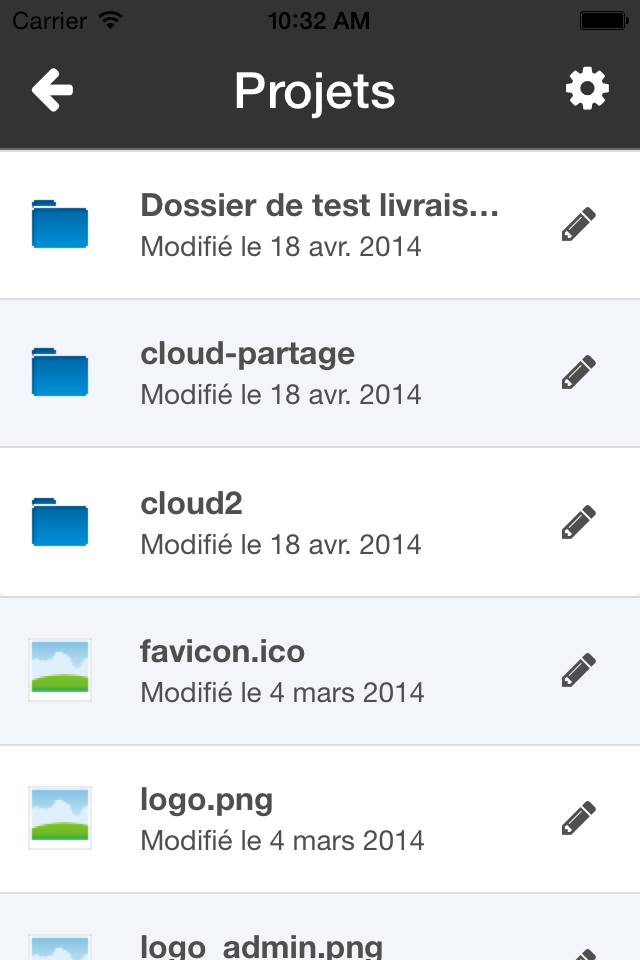The image size is (640, 960).
Task: Tap the favicon.ico file name
Action: coord(223,652)
